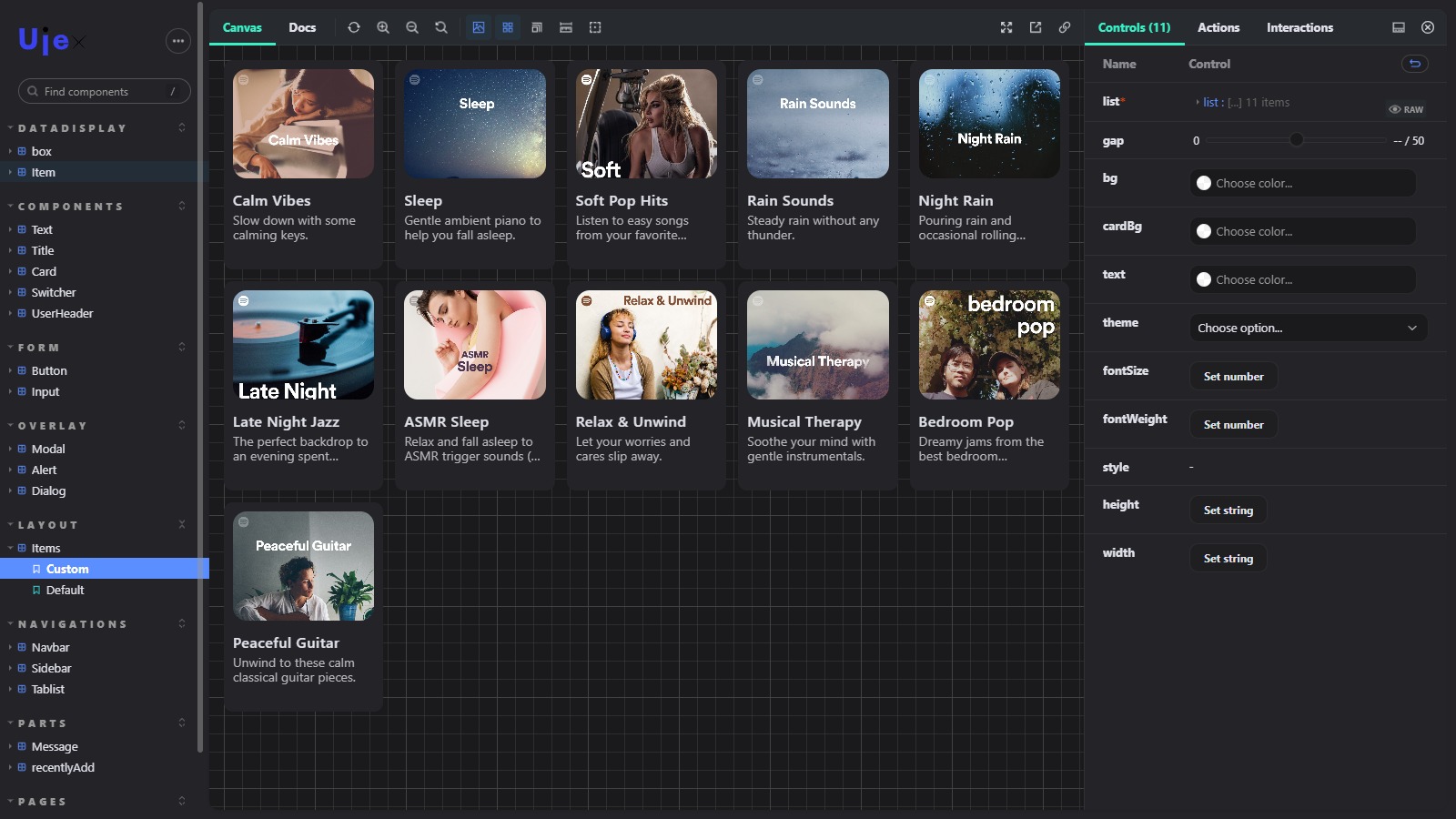The width and height of the screenshot is (1456, 819).
Task: Switch to the Docs tab
Action: click(x=302, y=27)
